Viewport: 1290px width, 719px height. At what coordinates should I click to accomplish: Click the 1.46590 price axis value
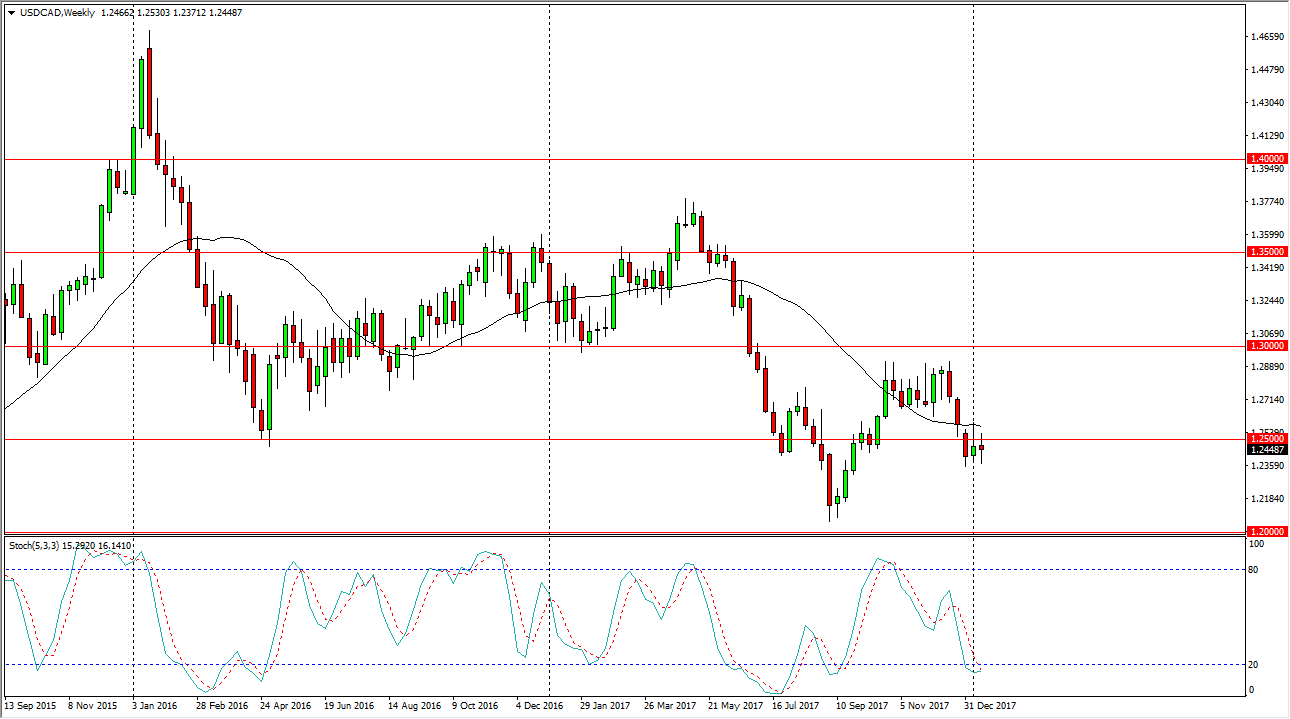[1266, 37]
